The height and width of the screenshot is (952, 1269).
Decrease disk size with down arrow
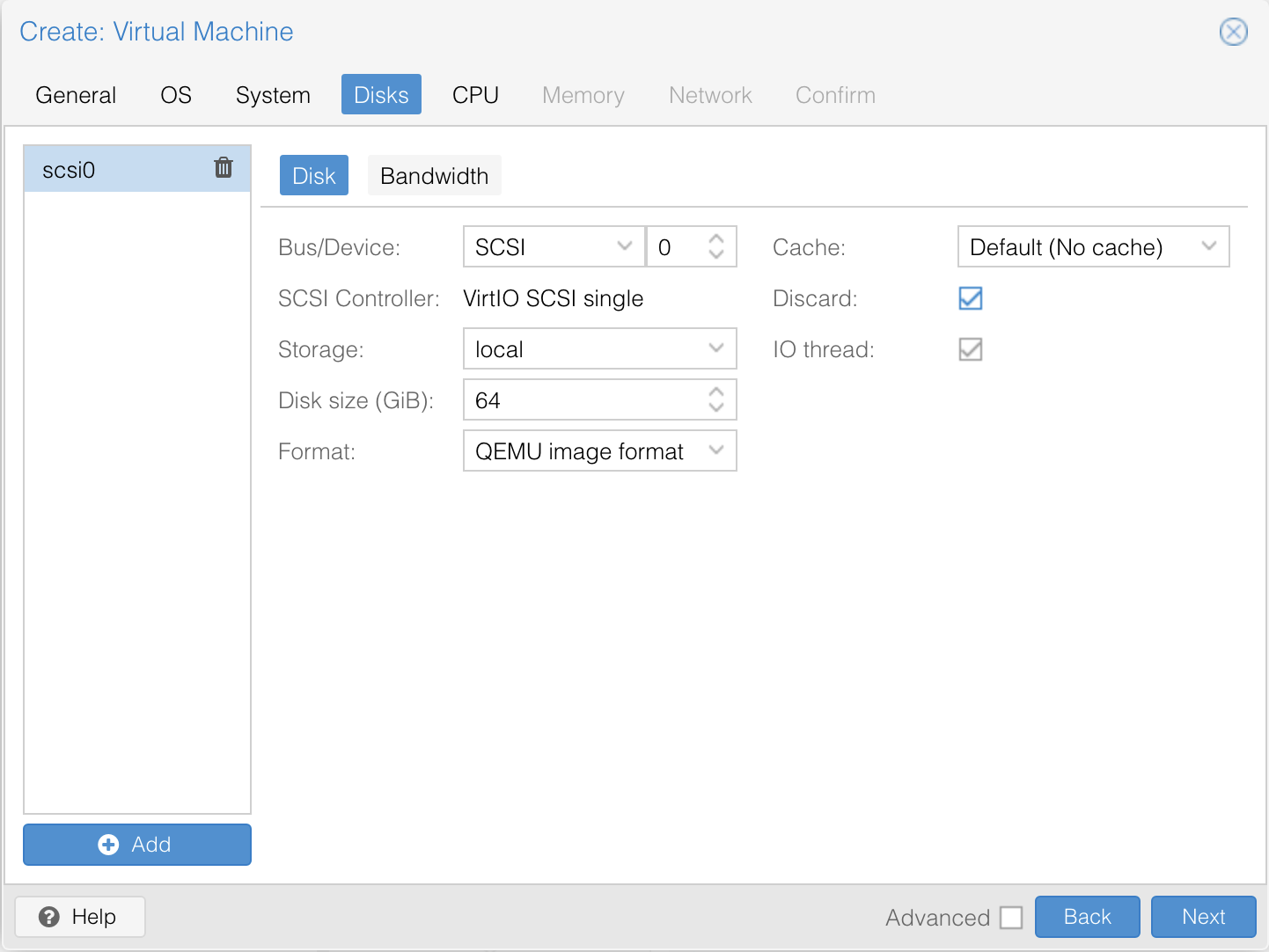(716, 407)
